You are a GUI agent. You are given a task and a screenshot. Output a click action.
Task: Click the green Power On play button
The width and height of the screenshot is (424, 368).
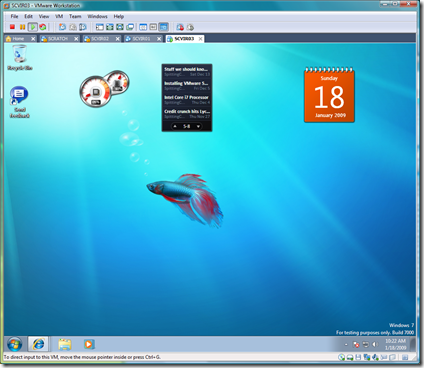point(33,27)
